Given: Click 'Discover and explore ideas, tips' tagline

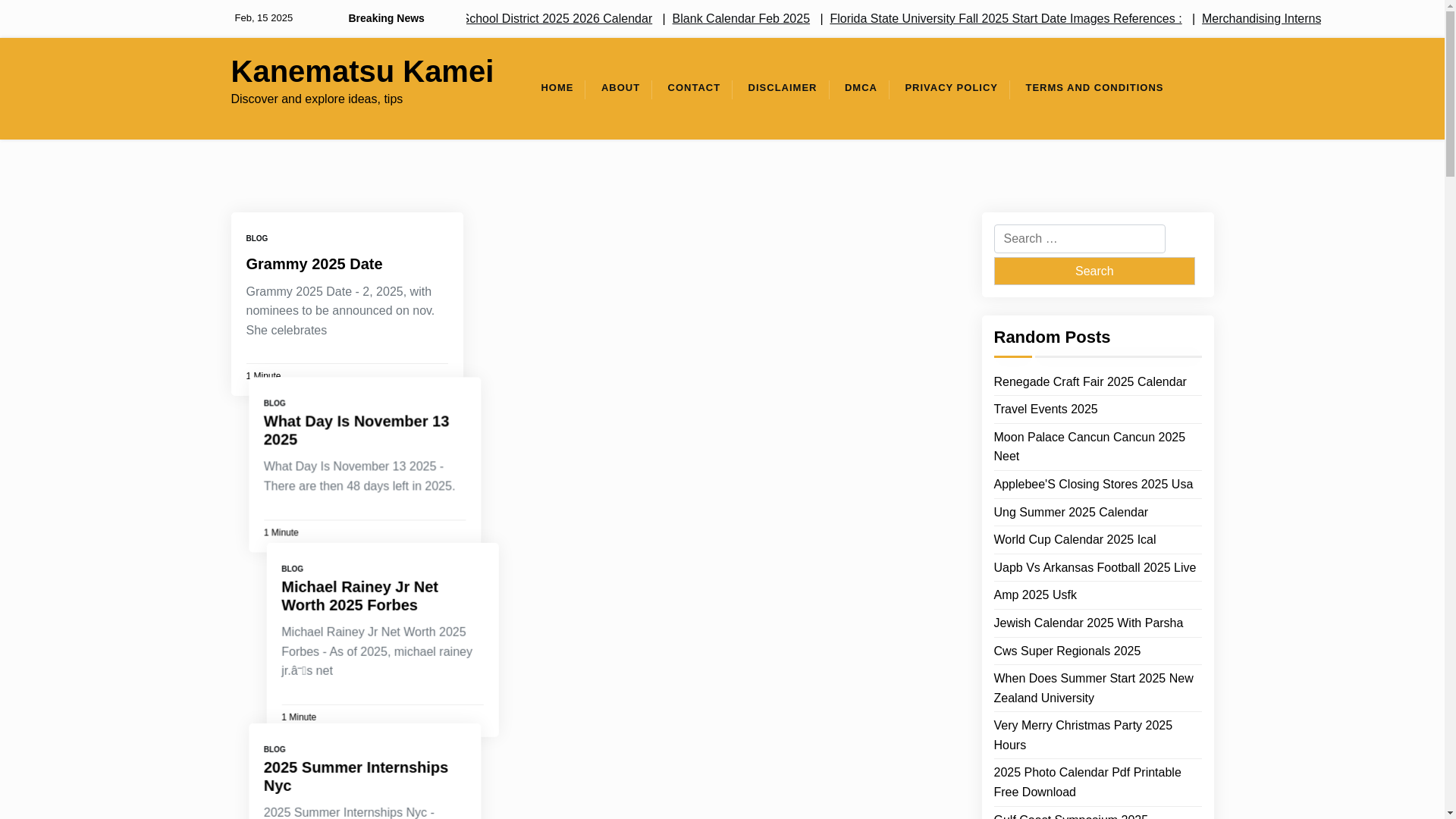Looking at the screenshot, I should [316, 99].
